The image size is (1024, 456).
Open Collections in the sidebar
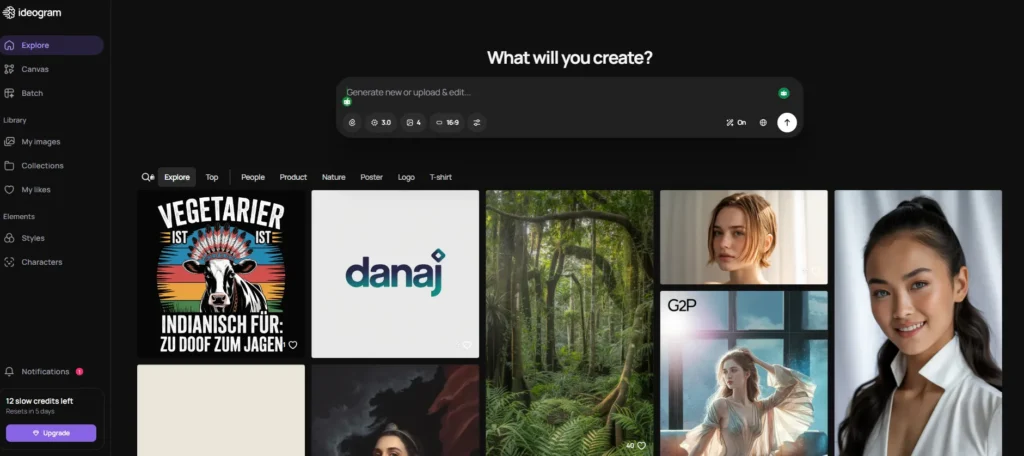pyautogui.click(x=42, y=166)
